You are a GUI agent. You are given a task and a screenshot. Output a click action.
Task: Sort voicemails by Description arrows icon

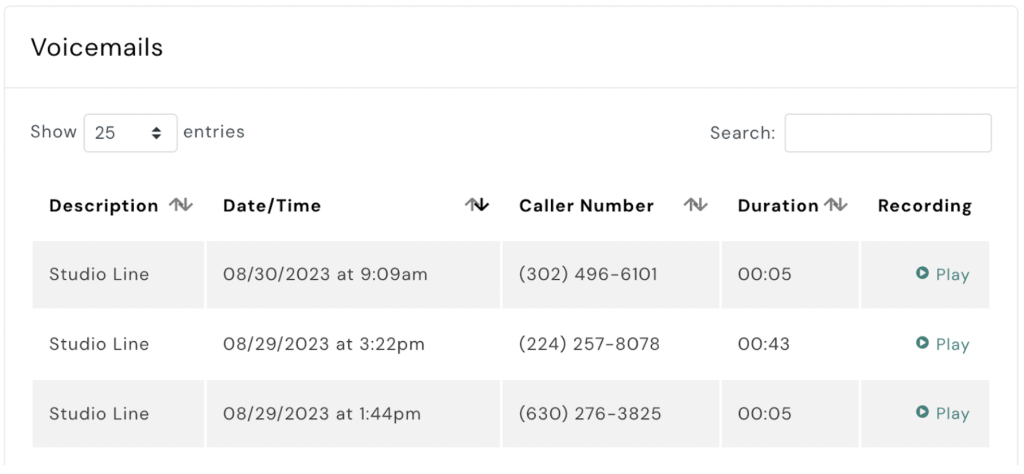[181, 205]
